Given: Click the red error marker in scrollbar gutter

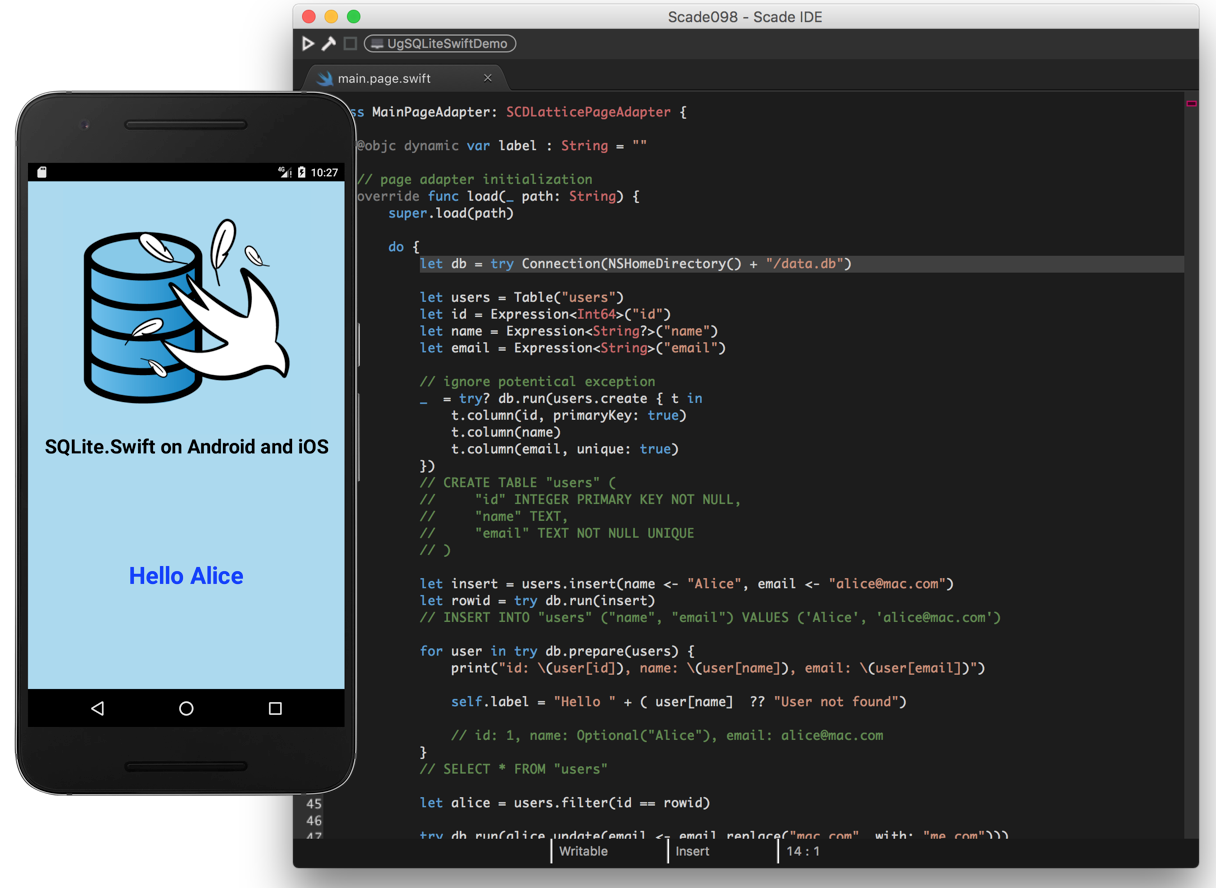Looking at the screenshot, I should pos(1191,103).
